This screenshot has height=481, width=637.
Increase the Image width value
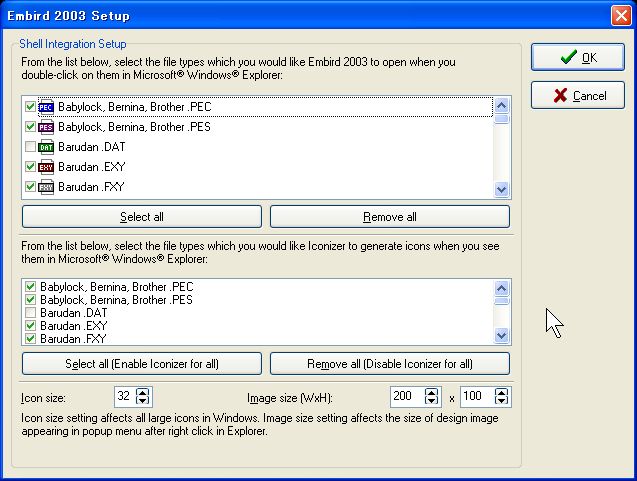coord(431,392)
